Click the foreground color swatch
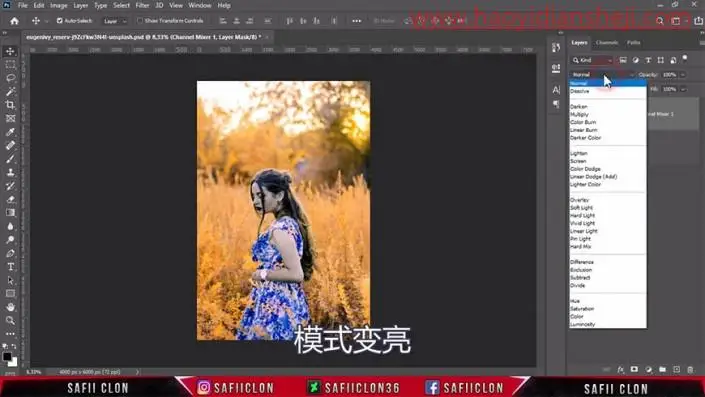Viewport: 705px width, 397px height. tap(7, 357)
